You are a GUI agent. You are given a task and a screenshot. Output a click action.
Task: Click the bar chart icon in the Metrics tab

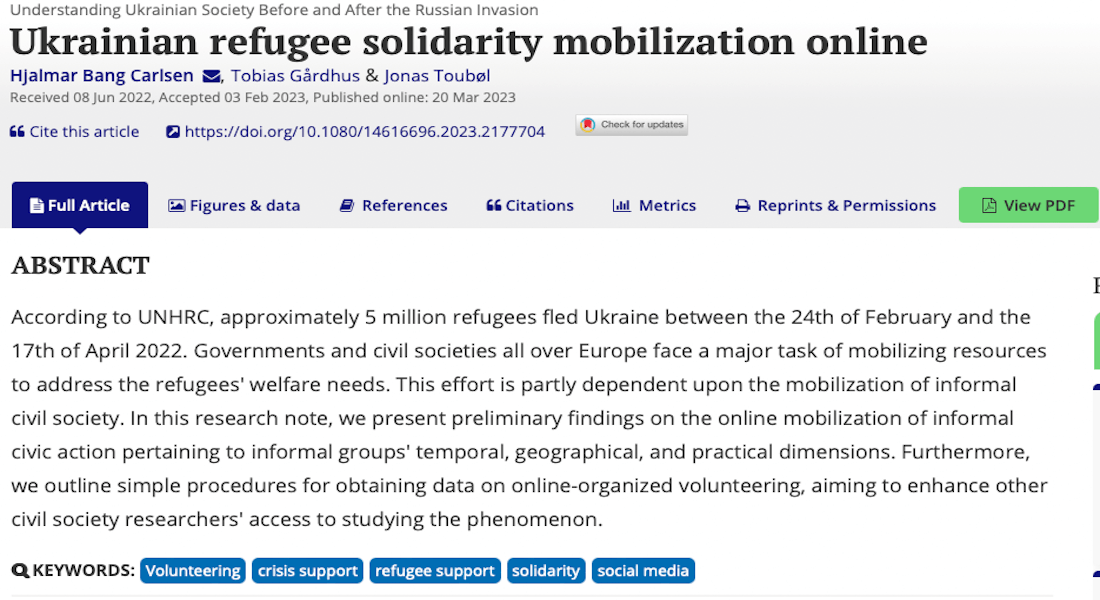622,206
